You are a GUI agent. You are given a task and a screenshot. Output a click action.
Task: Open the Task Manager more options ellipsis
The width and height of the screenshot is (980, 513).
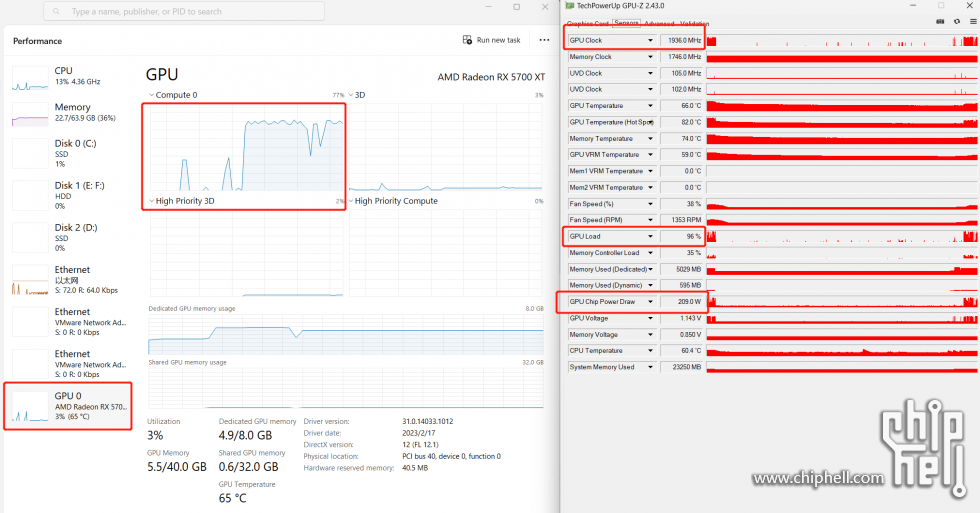pos(544,40)
